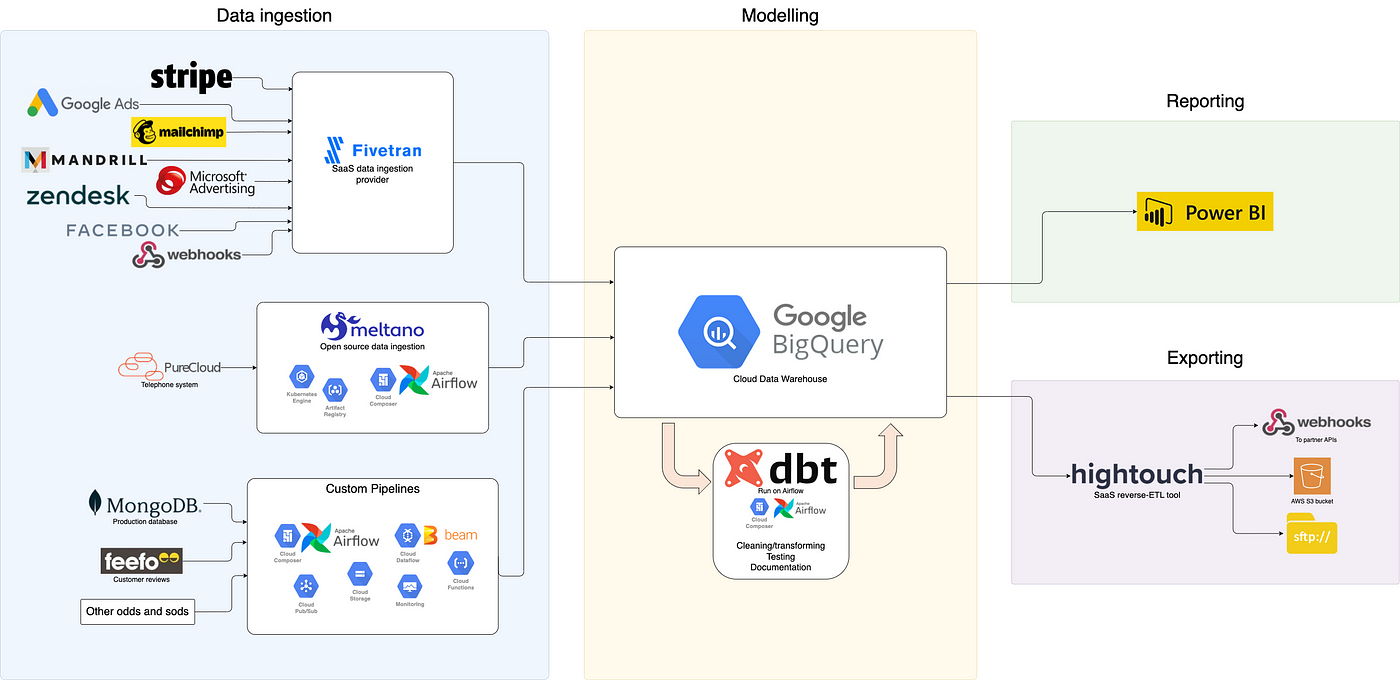The image size is (1400, 680).
Task: Select the Exporting heading
Action: click(1205, 358)
